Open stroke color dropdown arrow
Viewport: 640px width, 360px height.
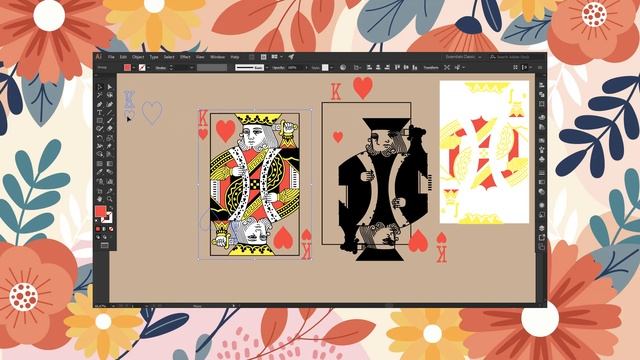[x=149, y=68]
